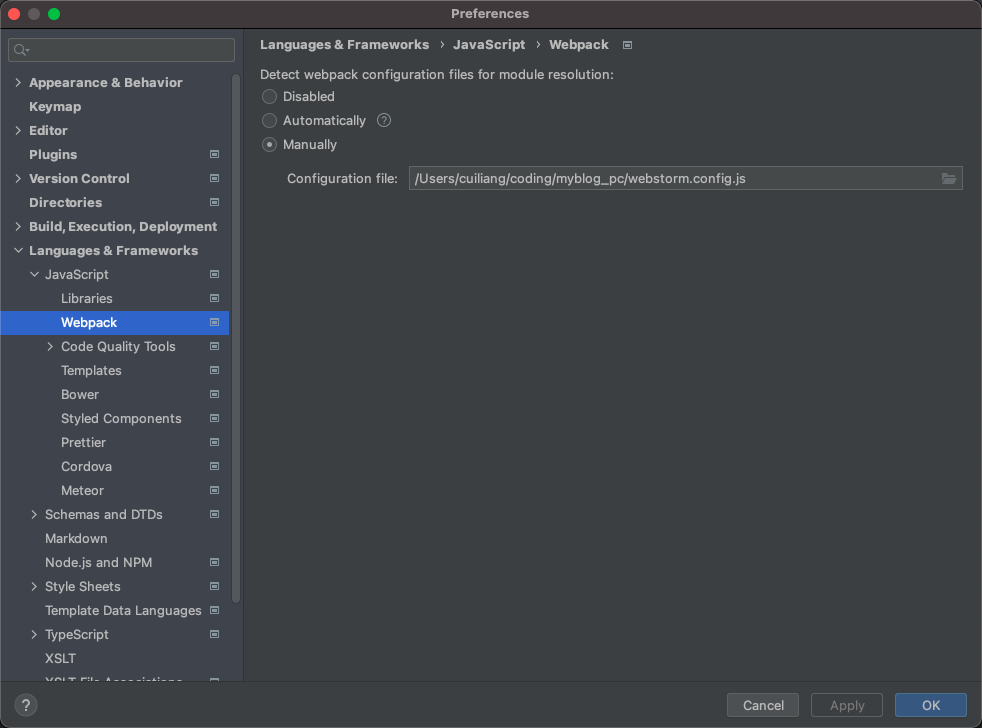Click the JavaScript breadcrumb
Viewport: 982px width, 728px height.
[x=489, y=44]
